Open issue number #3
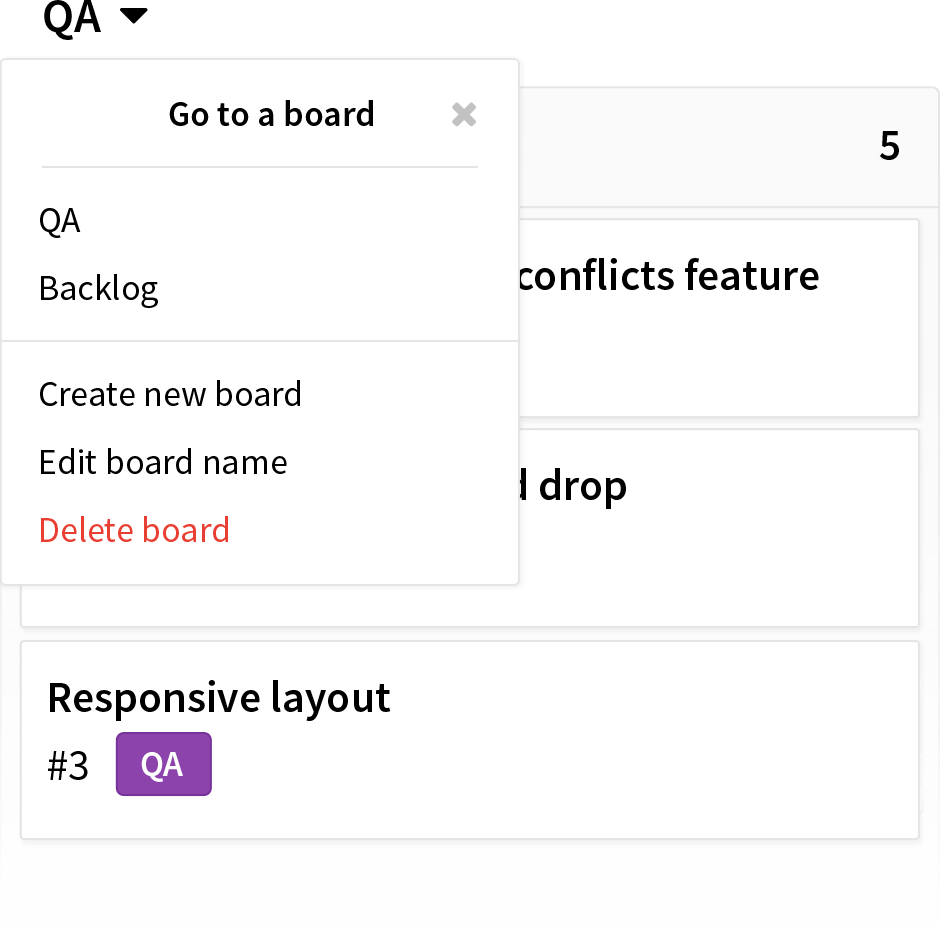Viewport: 940px width, 930px height. click(x=68, y=766)
